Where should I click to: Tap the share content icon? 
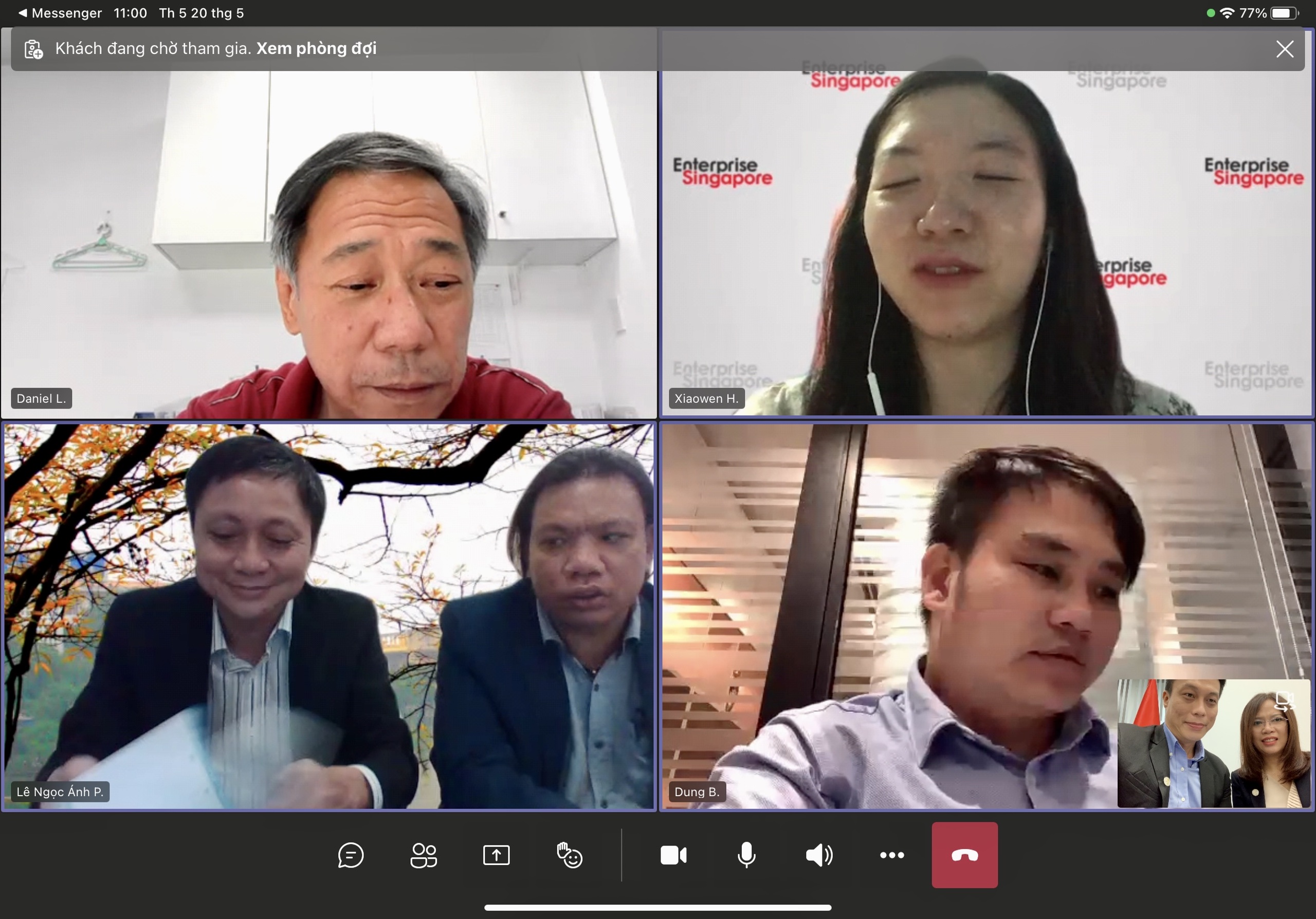click(x=497, y=855)
